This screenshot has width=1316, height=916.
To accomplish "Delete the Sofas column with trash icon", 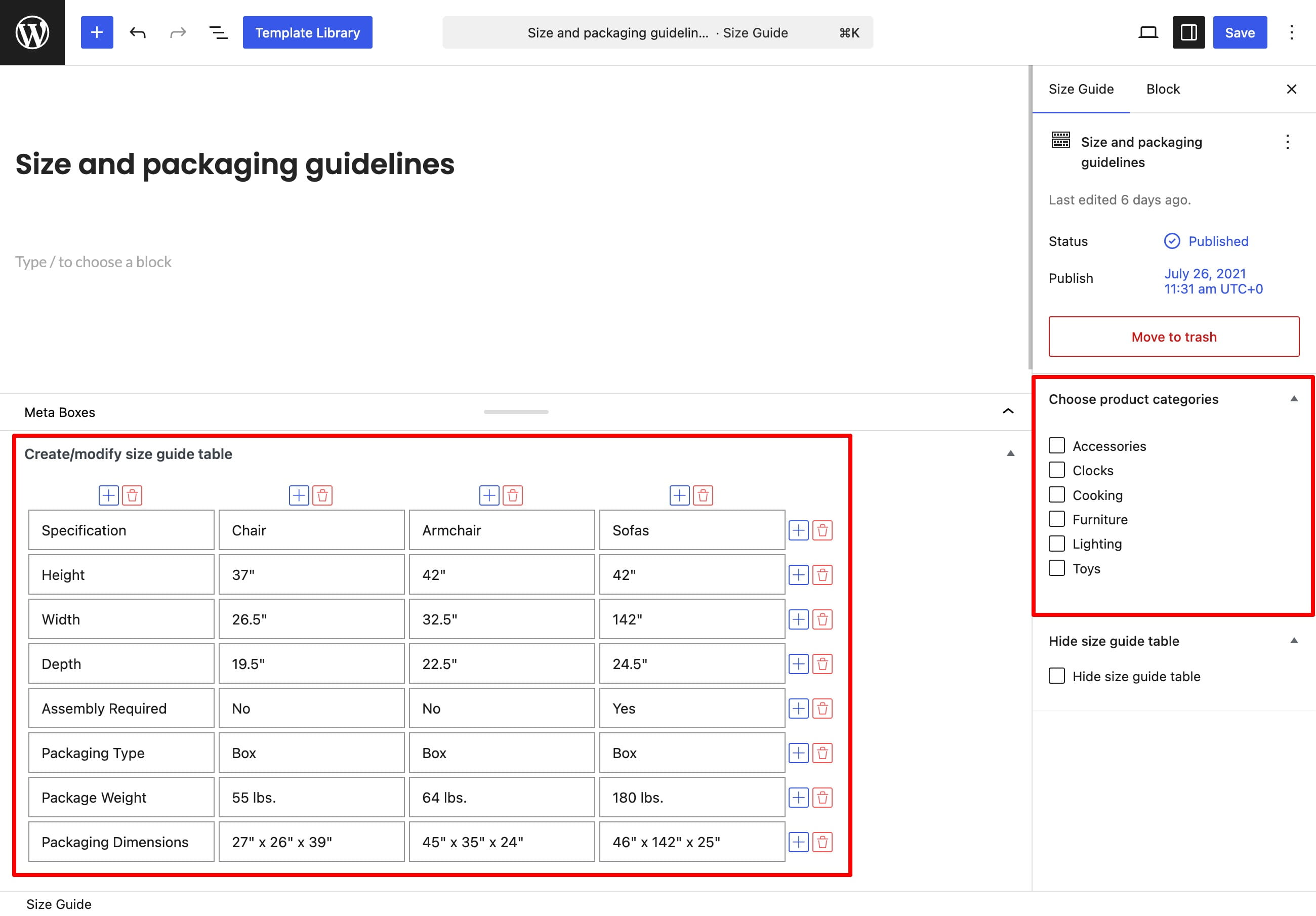I will pos(703,496).
